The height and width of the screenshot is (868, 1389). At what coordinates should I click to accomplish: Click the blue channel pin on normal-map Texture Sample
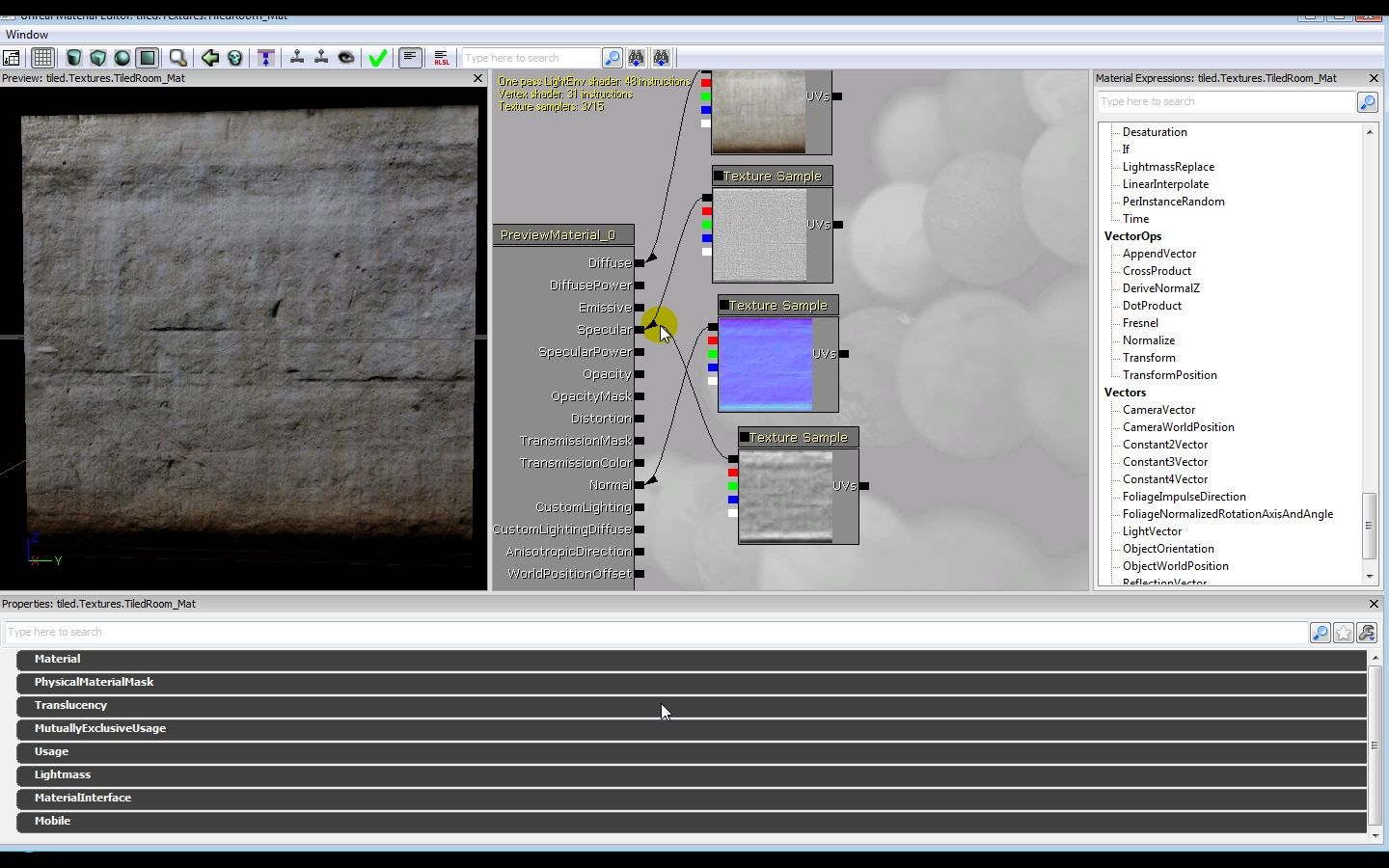coord(713,367)
